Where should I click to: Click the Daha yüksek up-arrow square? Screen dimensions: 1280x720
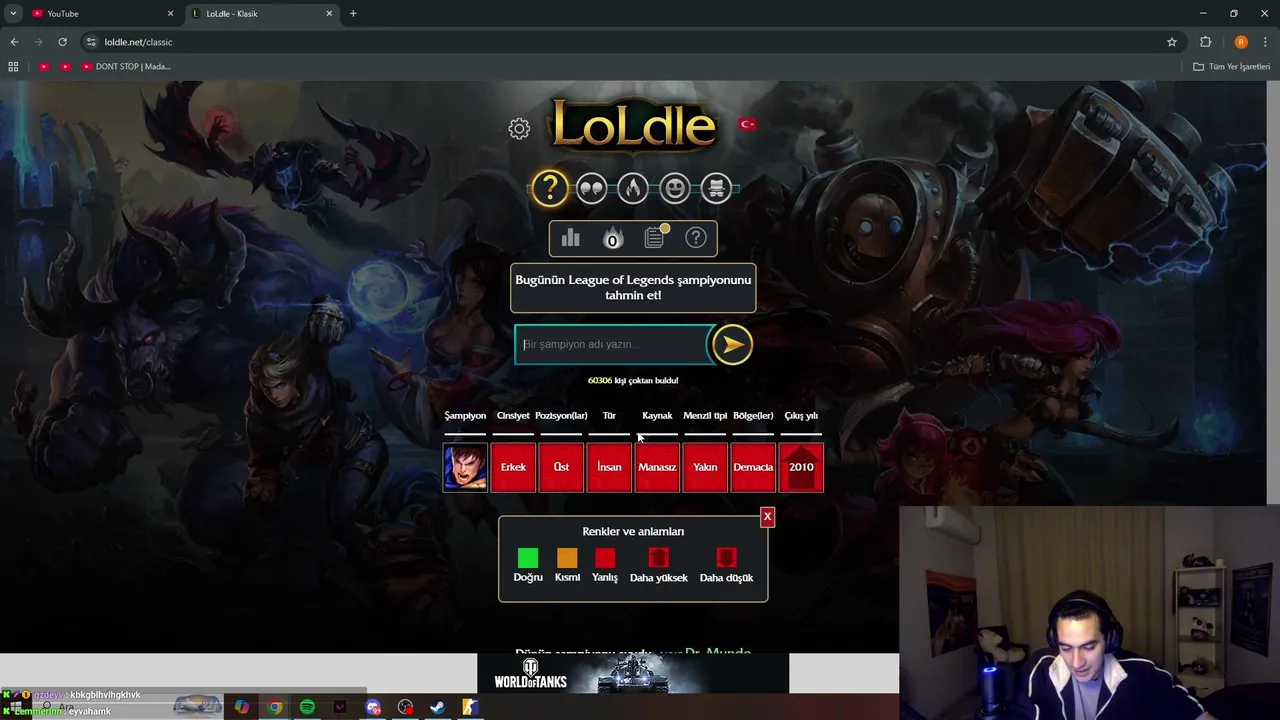coord(658,558)
